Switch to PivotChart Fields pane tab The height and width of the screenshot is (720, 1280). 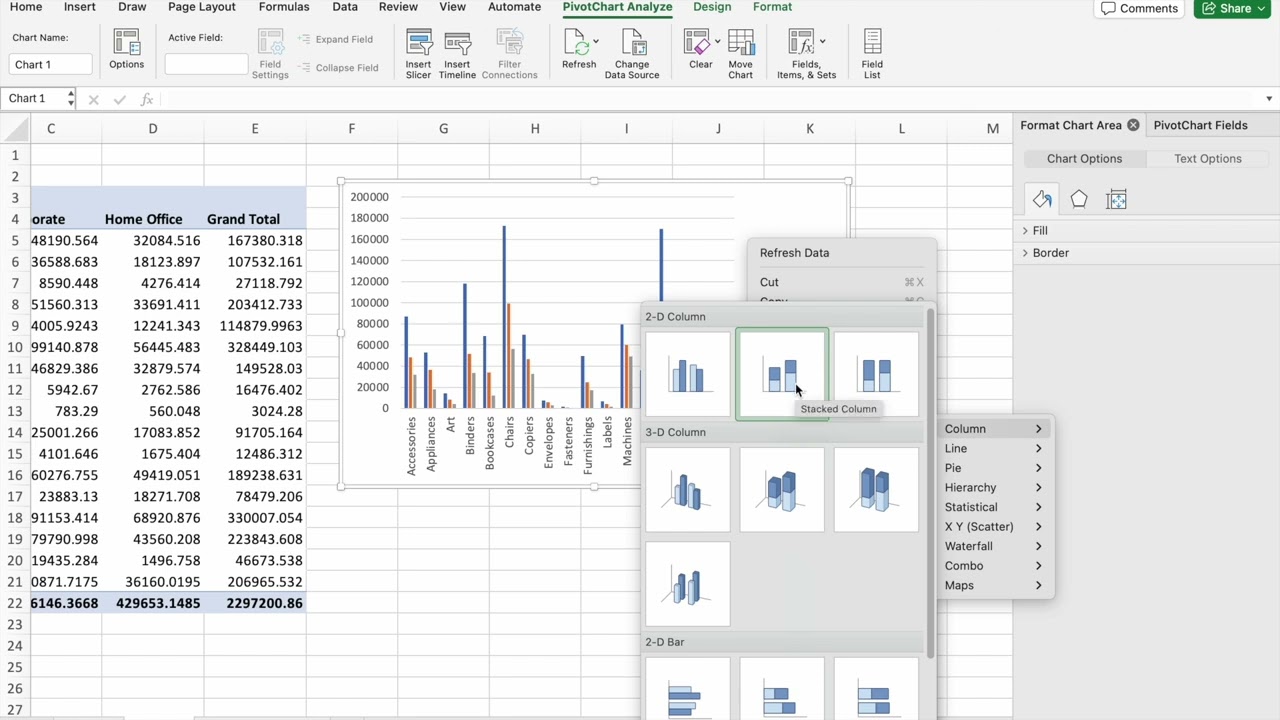click(1200, 125)
